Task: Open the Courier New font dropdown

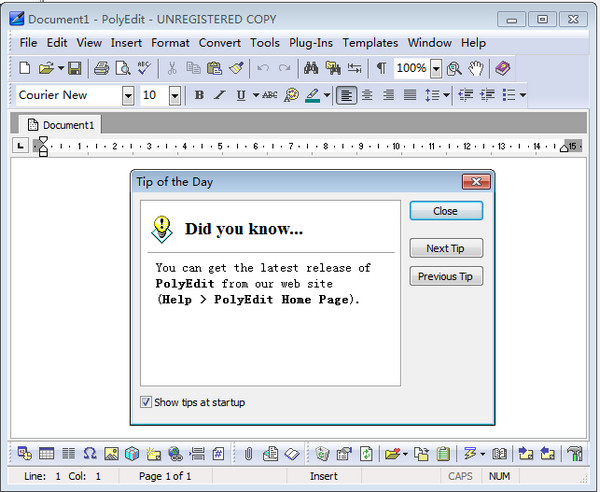Action: (x=128, y=95)
